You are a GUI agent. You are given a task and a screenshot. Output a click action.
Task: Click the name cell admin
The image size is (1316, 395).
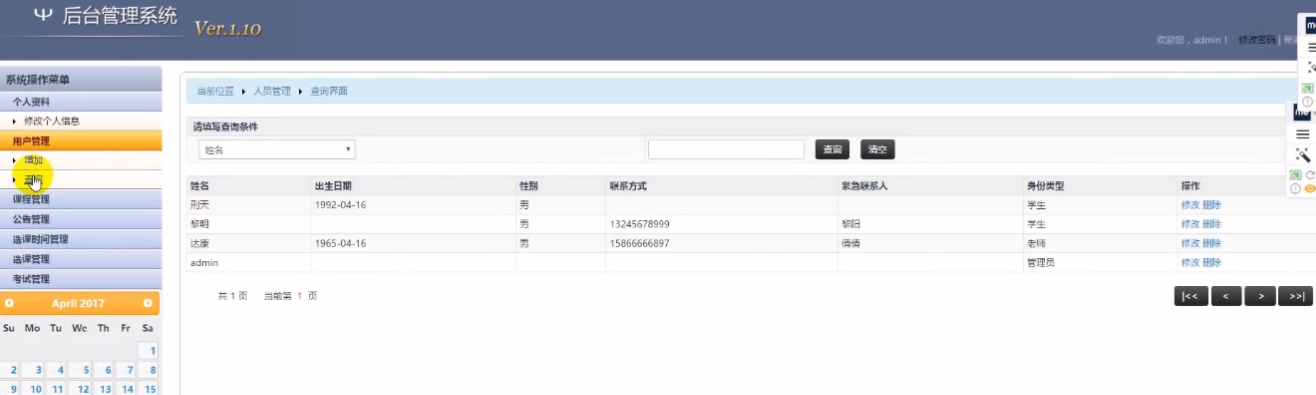point(204,262)
